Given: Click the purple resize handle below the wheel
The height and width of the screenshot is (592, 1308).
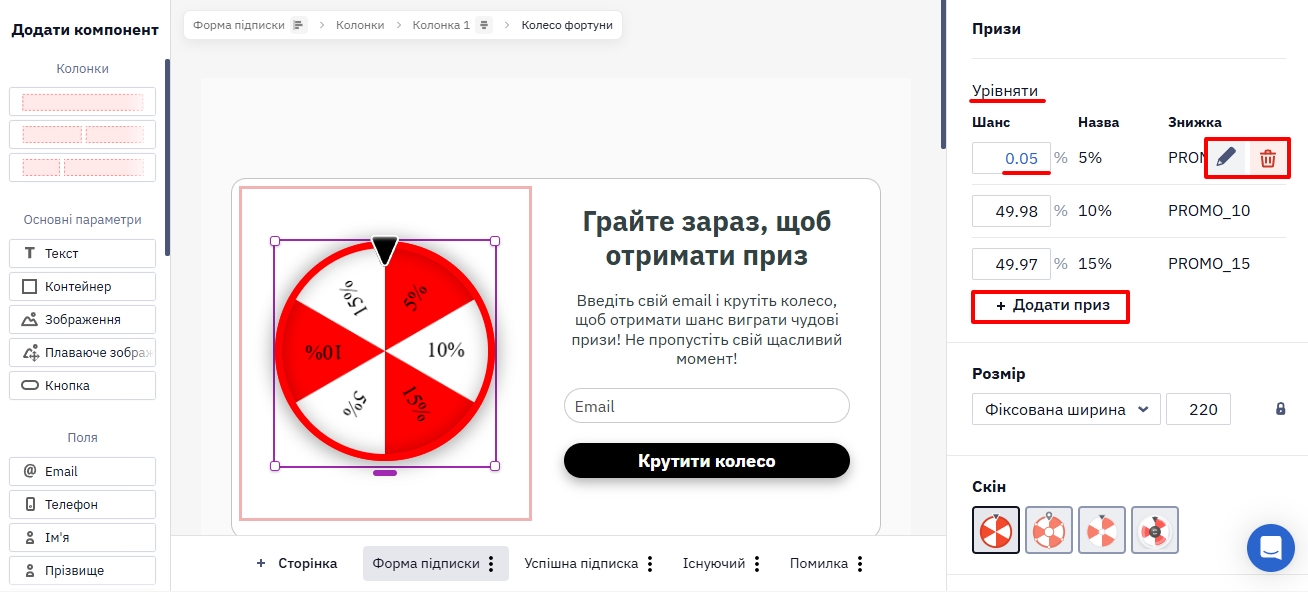Looking at the screenshot, I should [x=385, y=472].
